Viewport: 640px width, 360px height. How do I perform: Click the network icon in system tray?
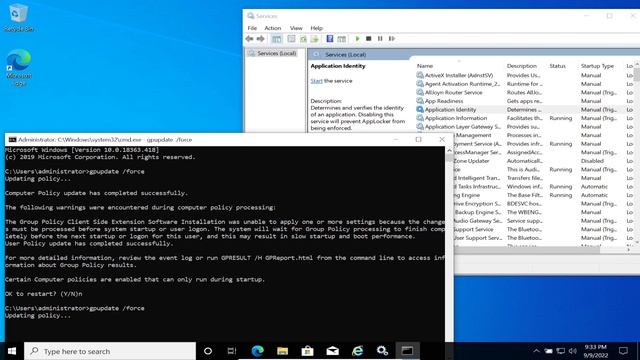[561, 351]
